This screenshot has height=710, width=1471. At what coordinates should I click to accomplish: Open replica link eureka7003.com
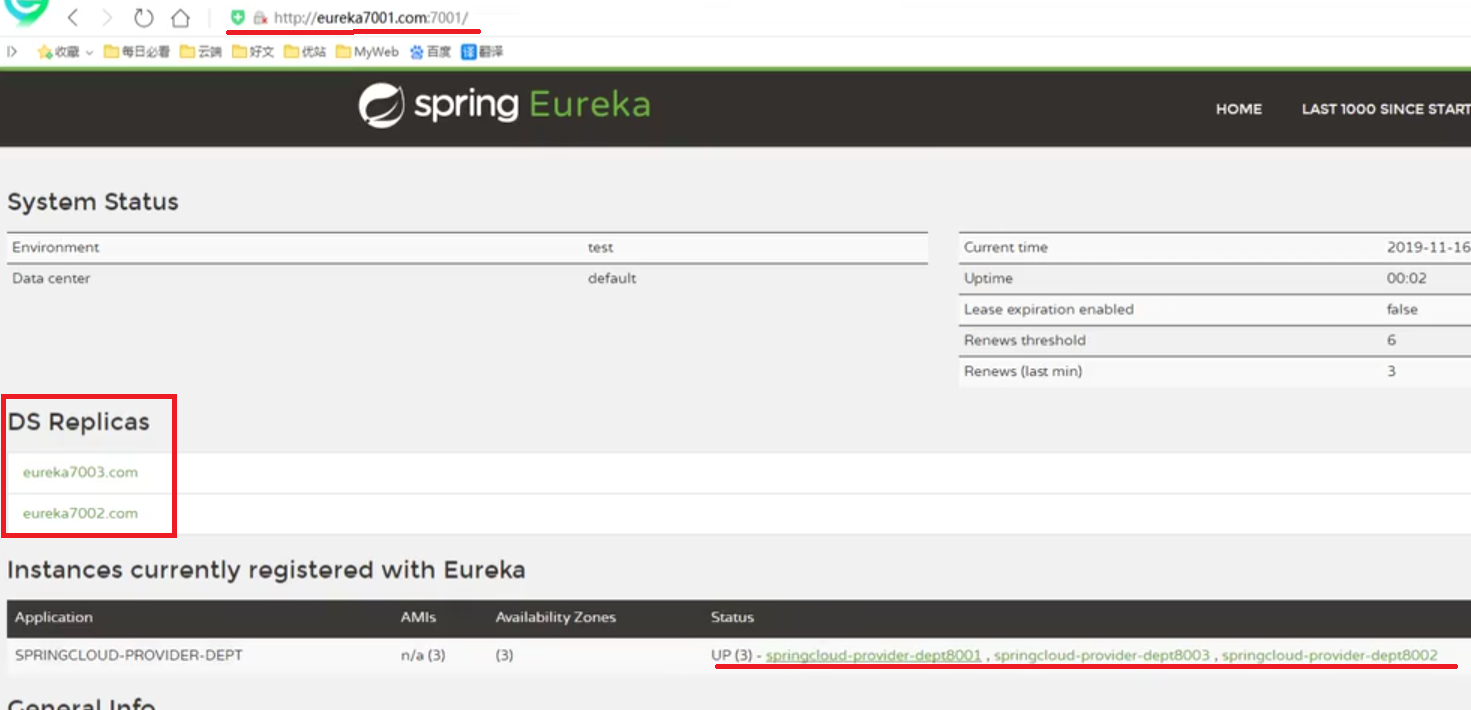click(x=80, y=472)
